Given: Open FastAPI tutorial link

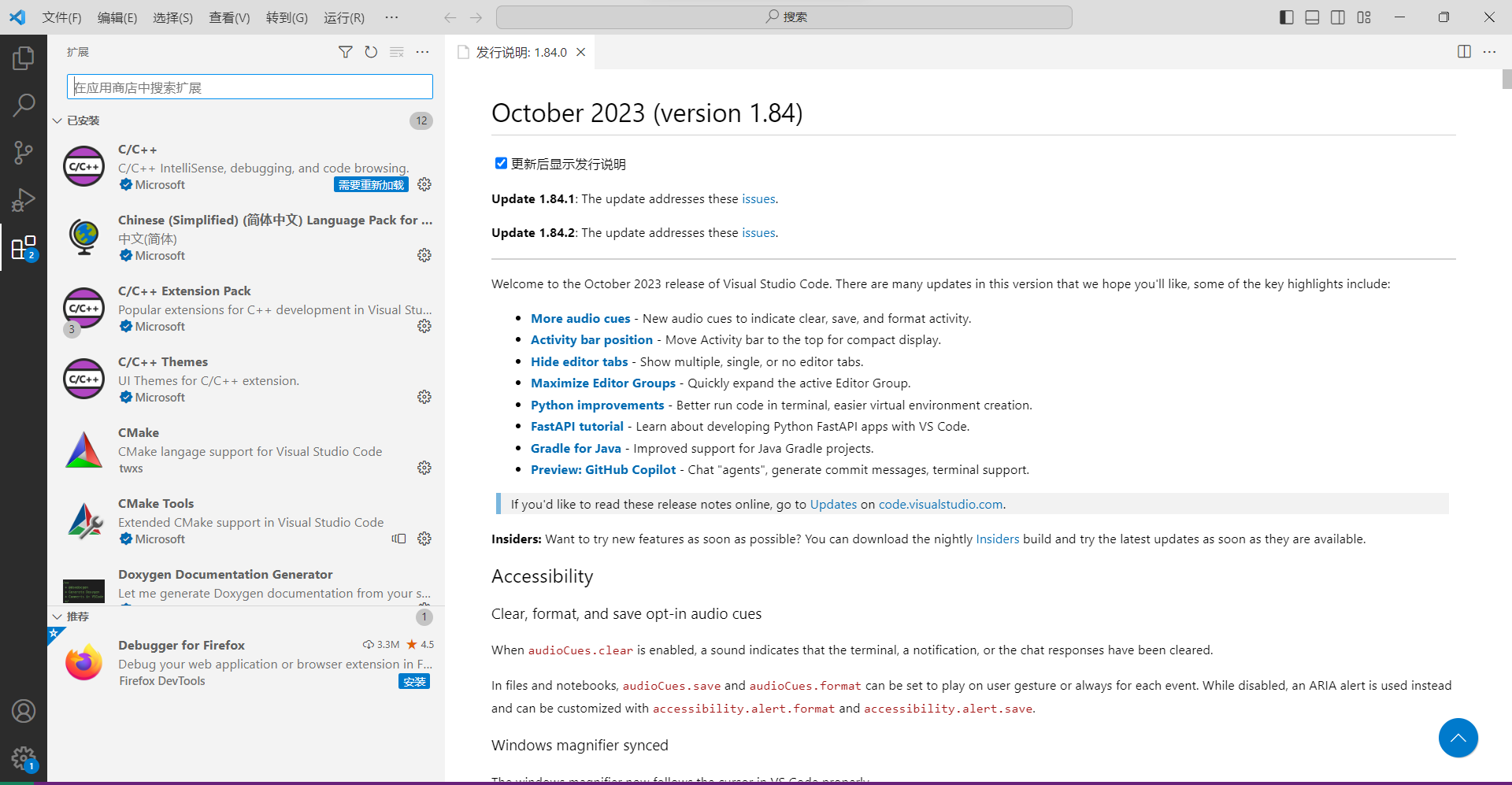Looking at the screenshot, I should 576,427.
